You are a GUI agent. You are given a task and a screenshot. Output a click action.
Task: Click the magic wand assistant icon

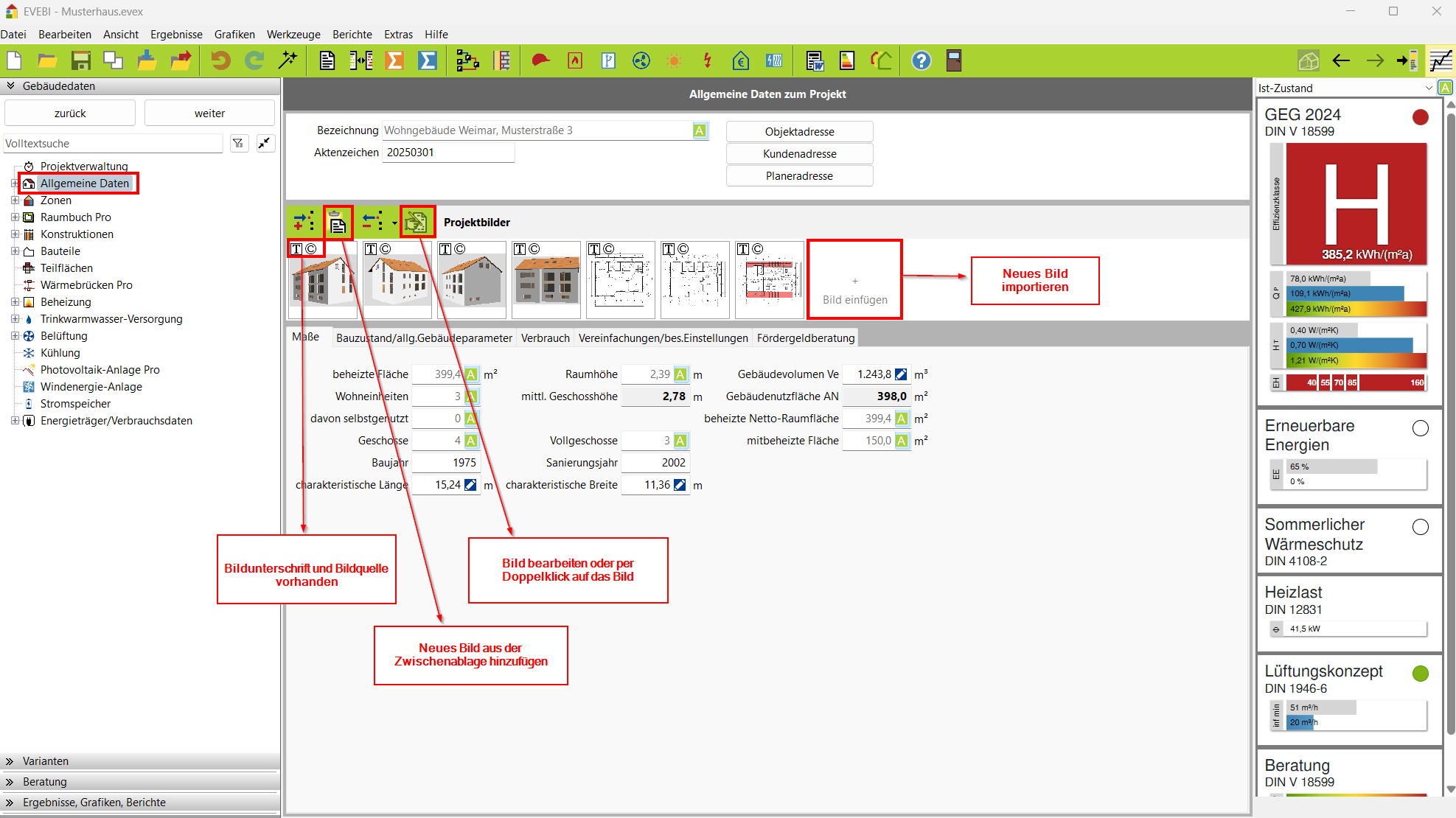coord(288,61)
